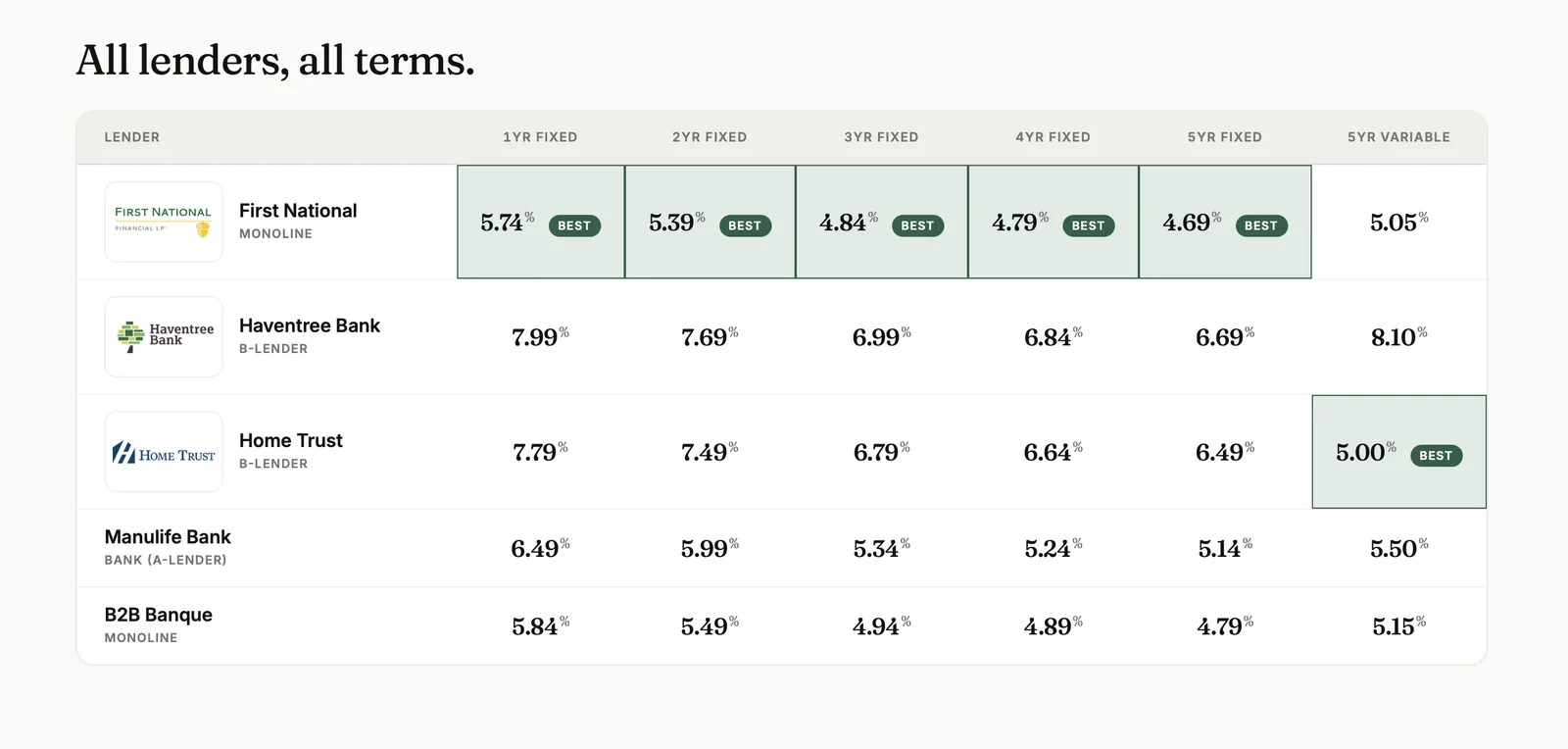Select the 1YR FIXED column header
The image size is (1568, 749).
[540, 137]
